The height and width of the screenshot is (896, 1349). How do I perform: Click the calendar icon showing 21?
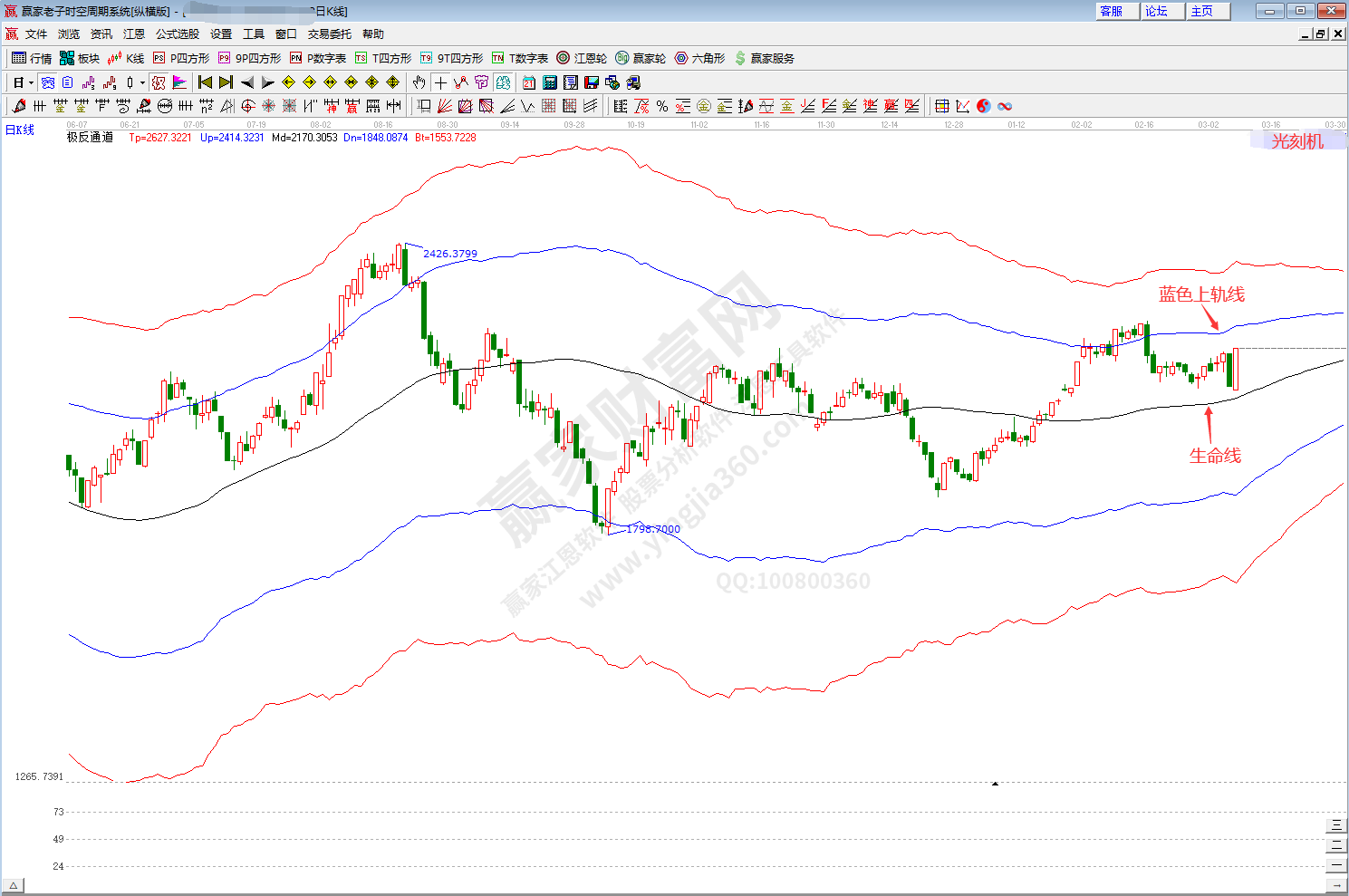click(x=529, y=82)
